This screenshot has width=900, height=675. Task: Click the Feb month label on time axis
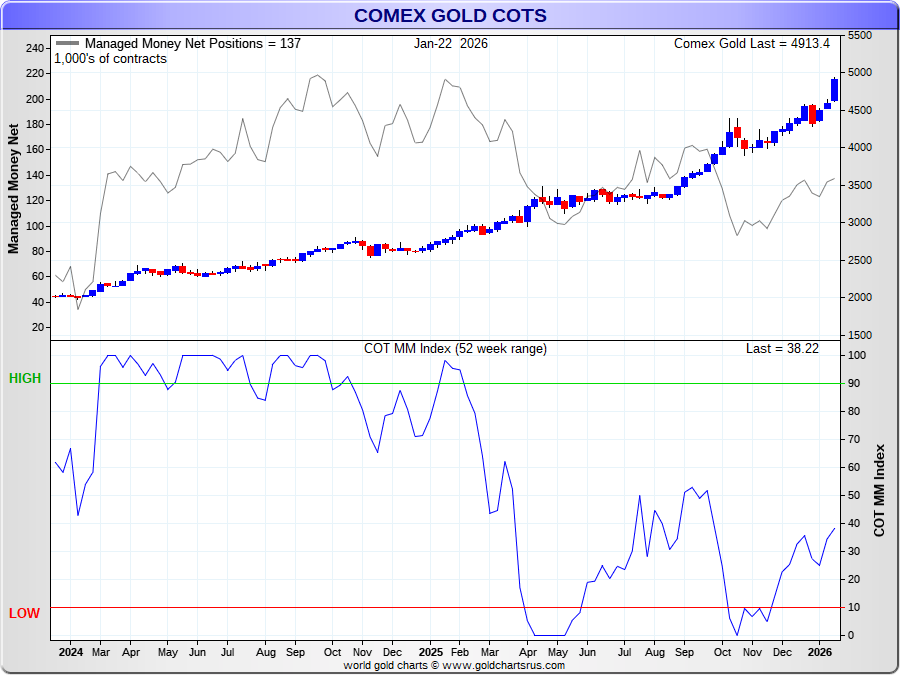460,653
